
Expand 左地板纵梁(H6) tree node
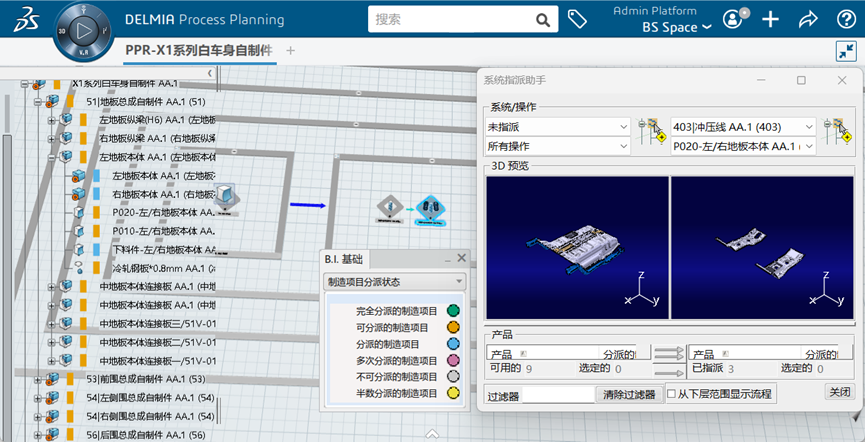tap(52, 119)
